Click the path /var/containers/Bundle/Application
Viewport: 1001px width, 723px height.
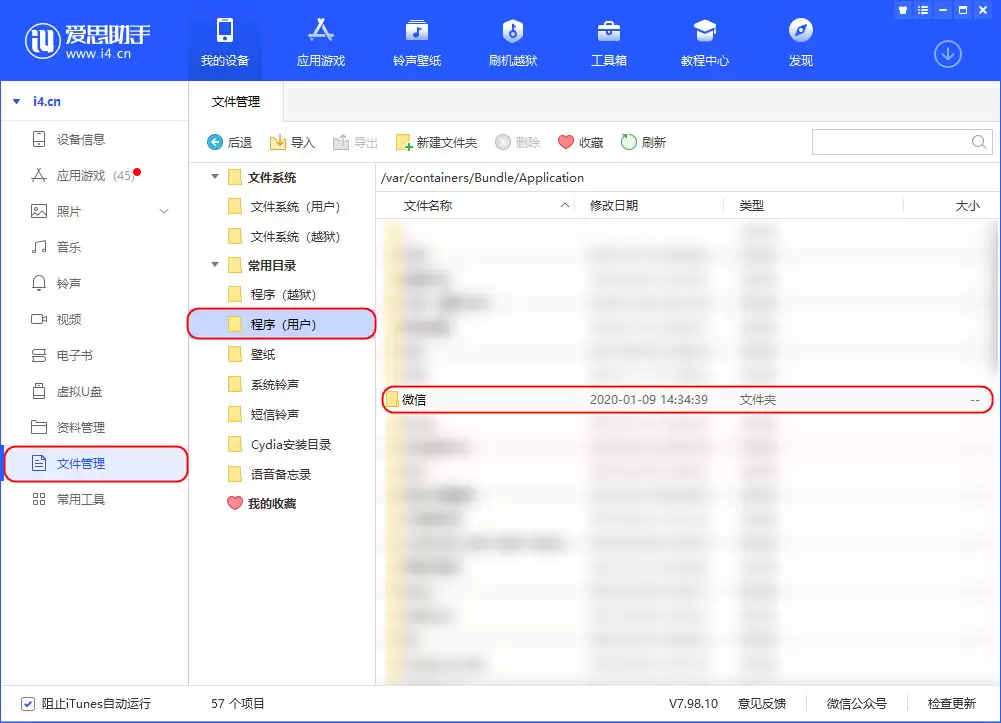click(x=482, y=178)
